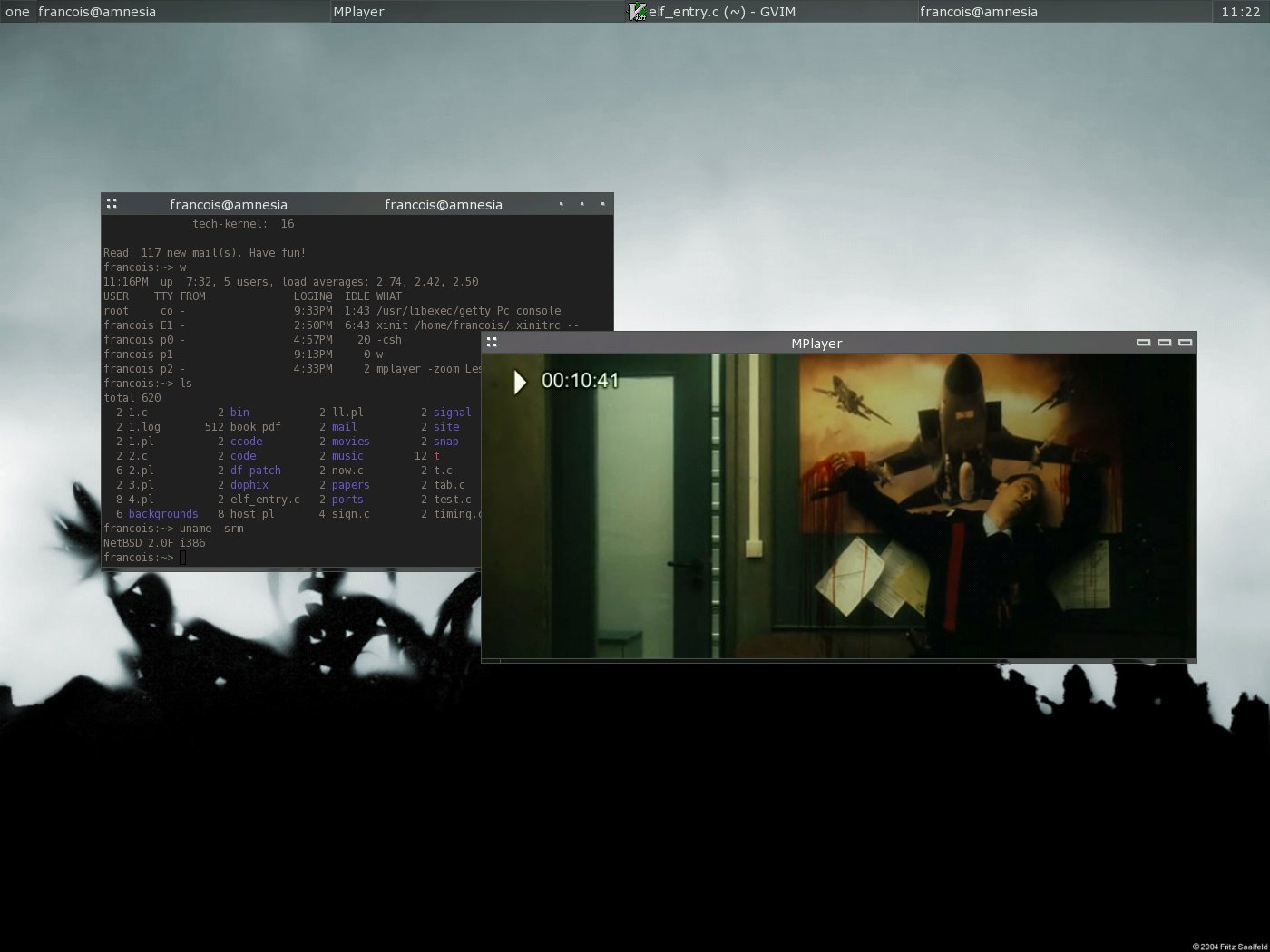This screenshot has width=1270, height=952.
Task: Click the play indicator in the MPlayer video
Action: (520, 382)
